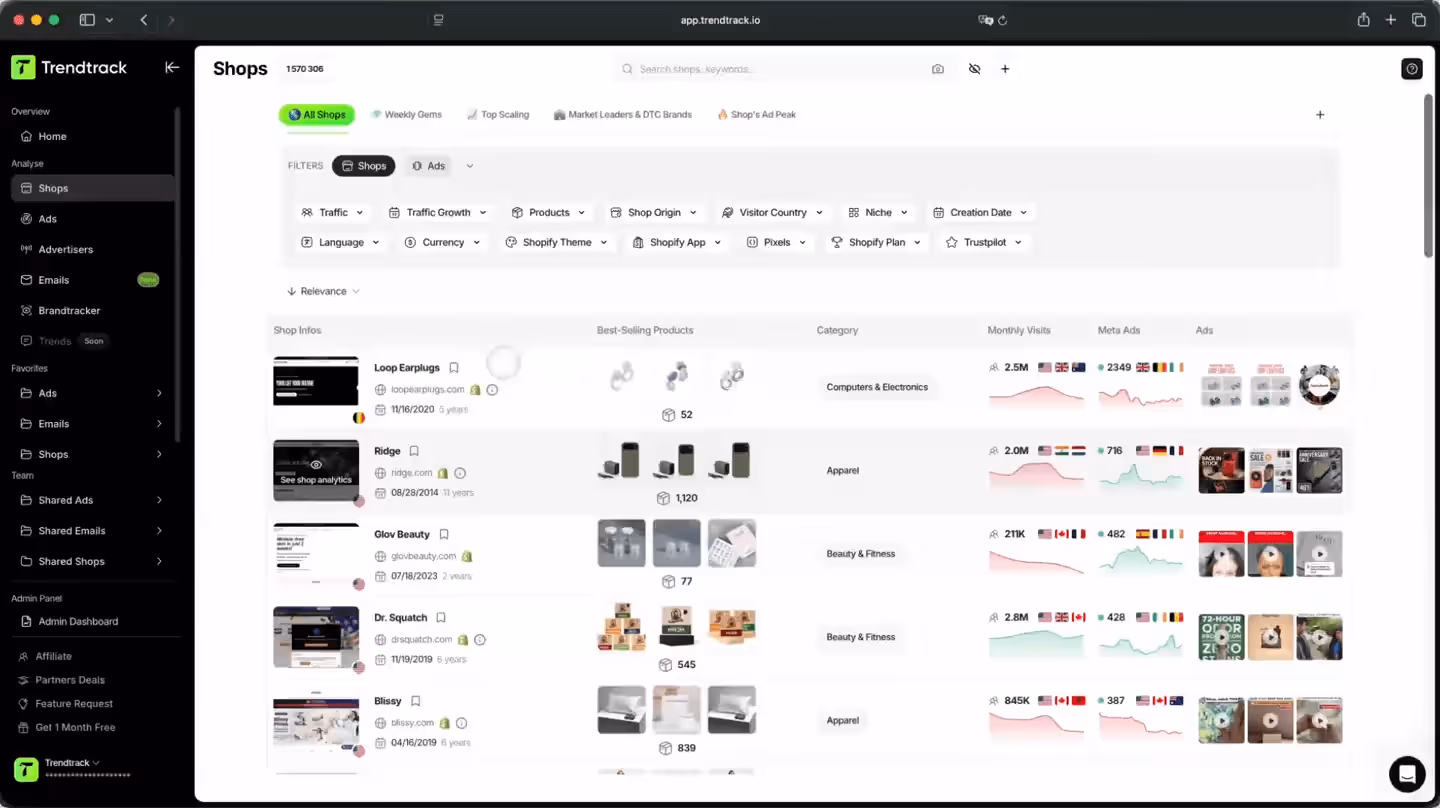Screen dimensions: 1440x808
Task: Switch filters to Ads mode
Action: click(428, 165)
